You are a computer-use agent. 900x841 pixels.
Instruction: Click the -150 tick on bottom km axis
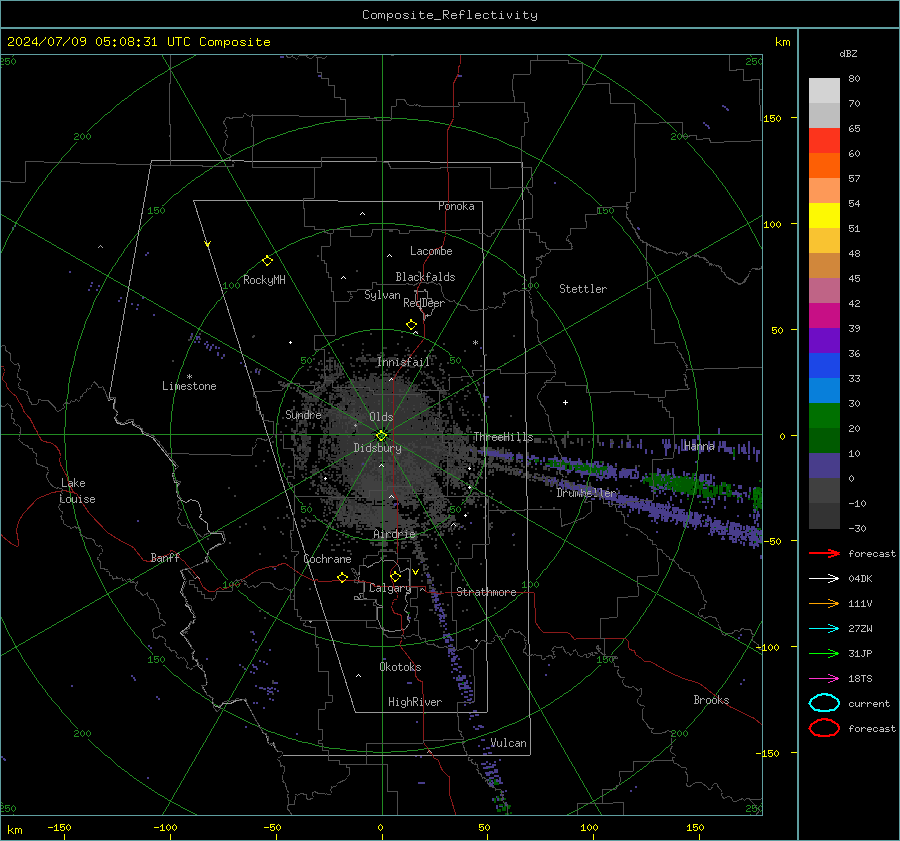point(59,827)
